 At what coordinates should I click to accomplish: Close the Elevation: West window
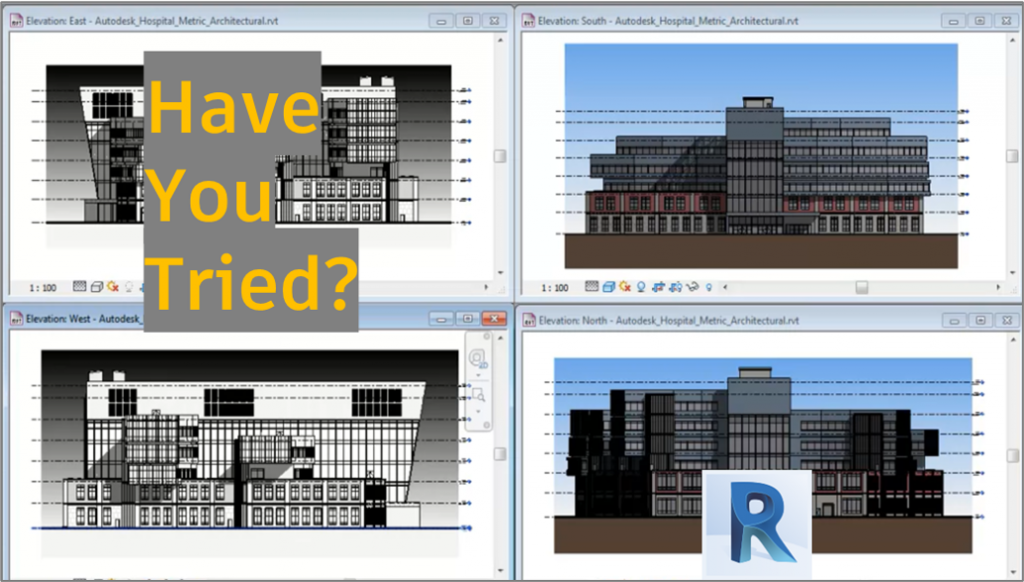pyautogui.click(x=494, y=319)
